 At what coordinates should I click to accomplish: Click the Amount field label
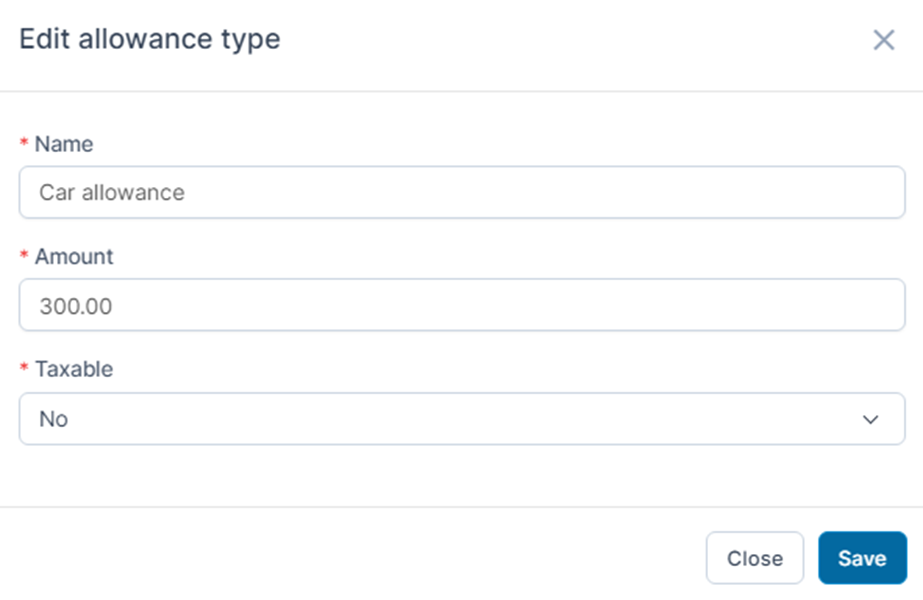pos(74,257)
